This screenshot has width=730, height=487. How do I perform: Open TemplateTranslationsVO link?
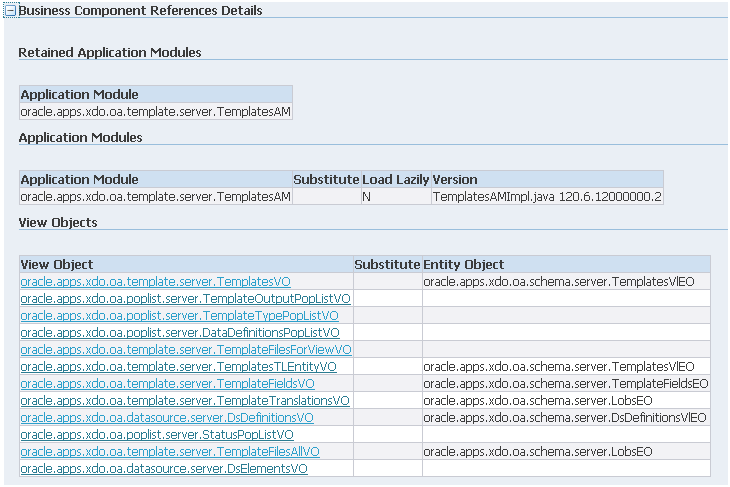coord(185,401)
